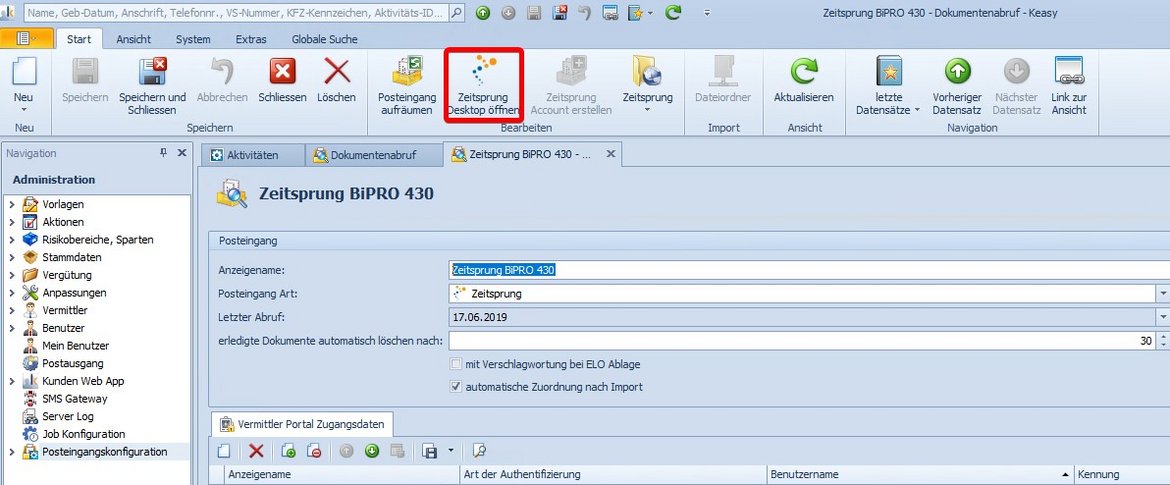This screenshot has height=485, width=1170.
Task: Click red delete X in Zugangsdaten toolbar
Action: pos(256,450)
